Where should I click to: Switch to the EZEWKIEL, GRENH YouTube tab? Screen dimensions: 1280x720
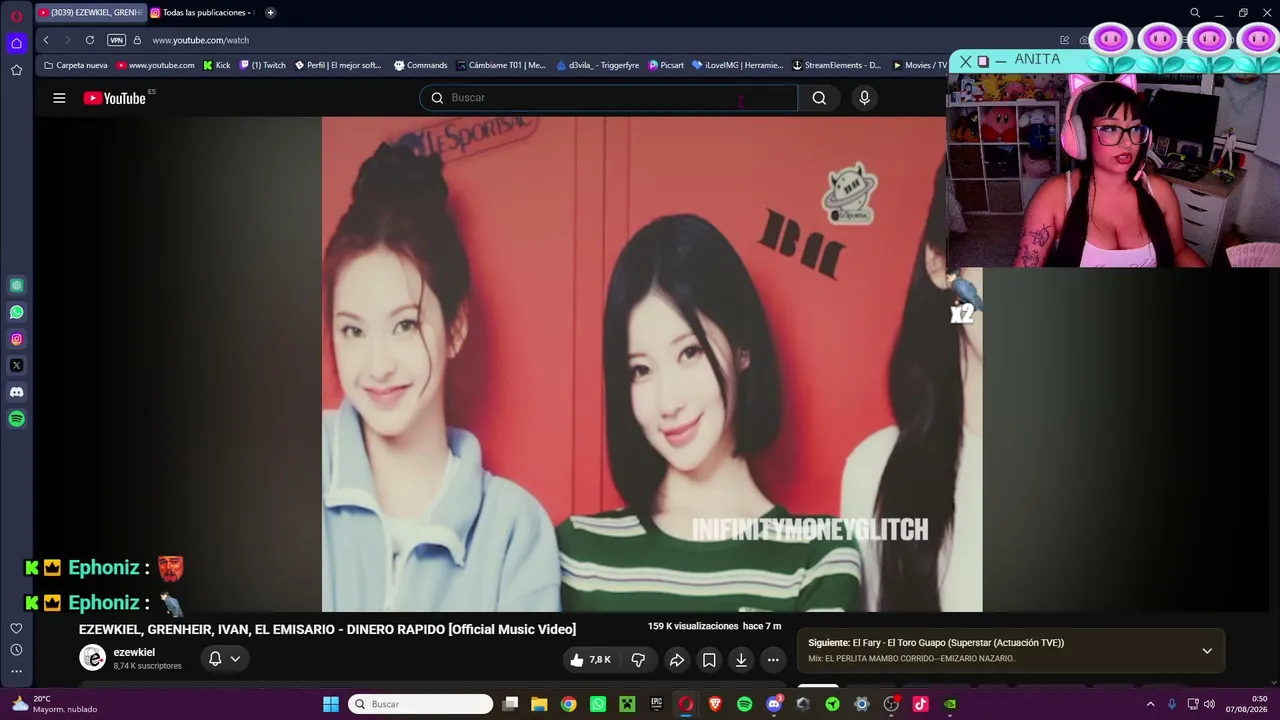90,13
